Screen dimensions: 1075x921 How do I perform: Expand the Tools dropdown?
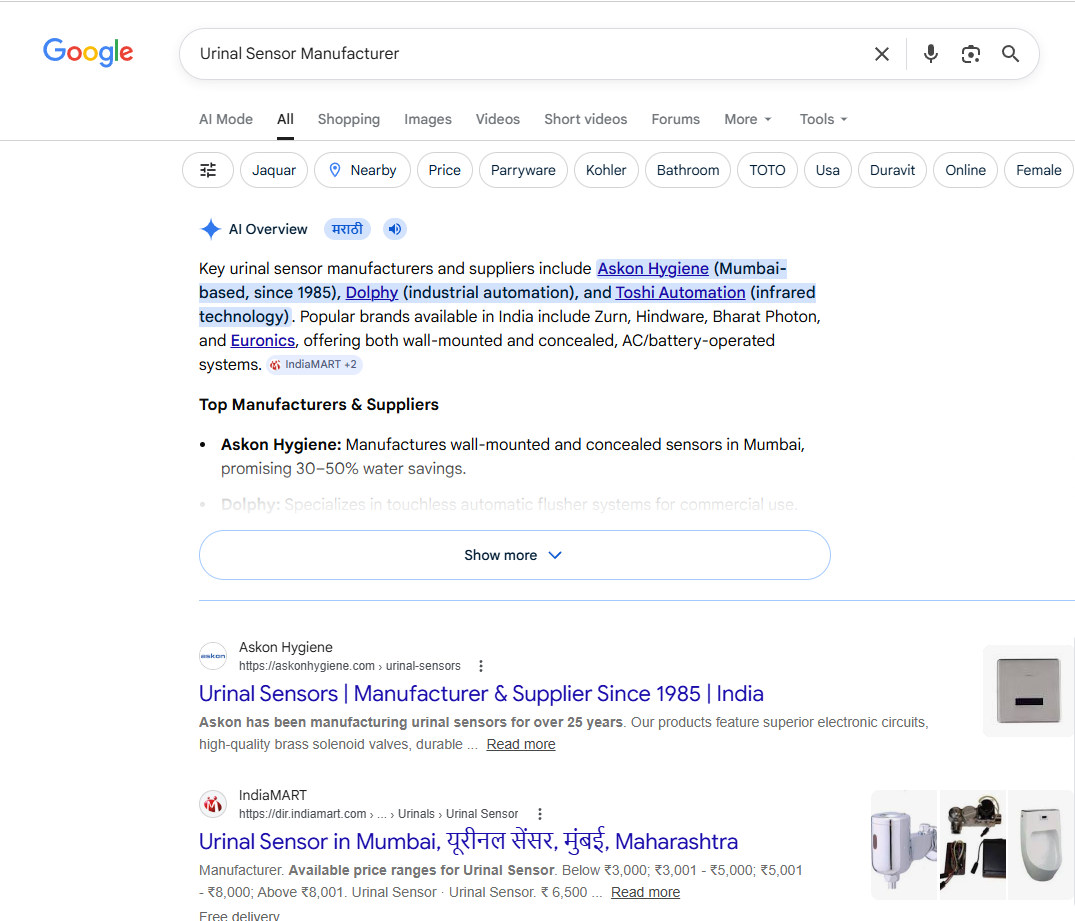coord(823,119)
